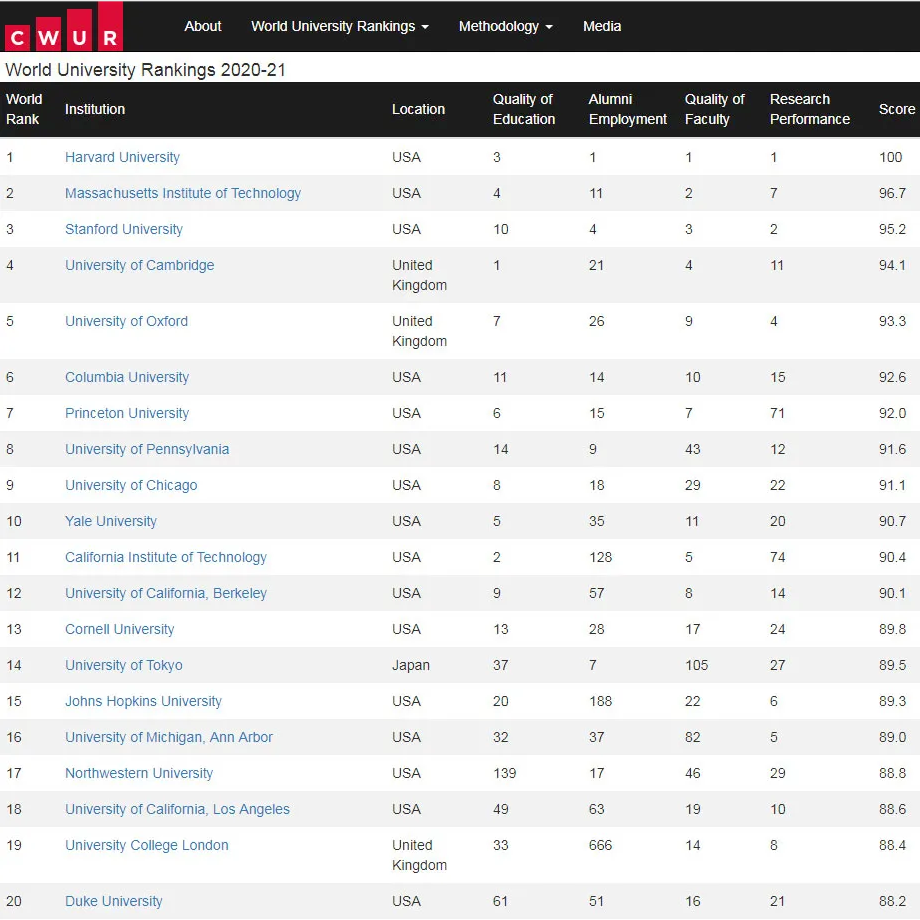920x920 pixels.
Task: Click the World Rank column header
Action: point(23,109)
